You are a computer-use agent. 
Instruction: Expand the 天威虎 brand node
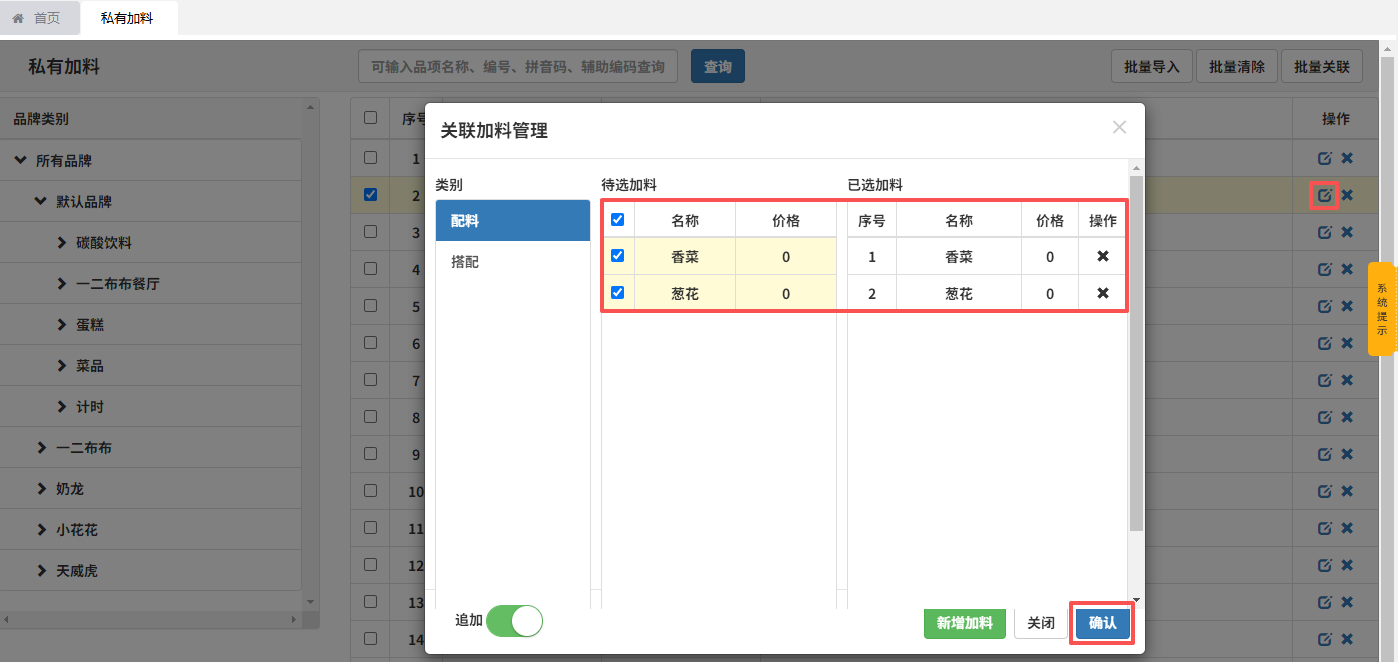click(42, 571)
